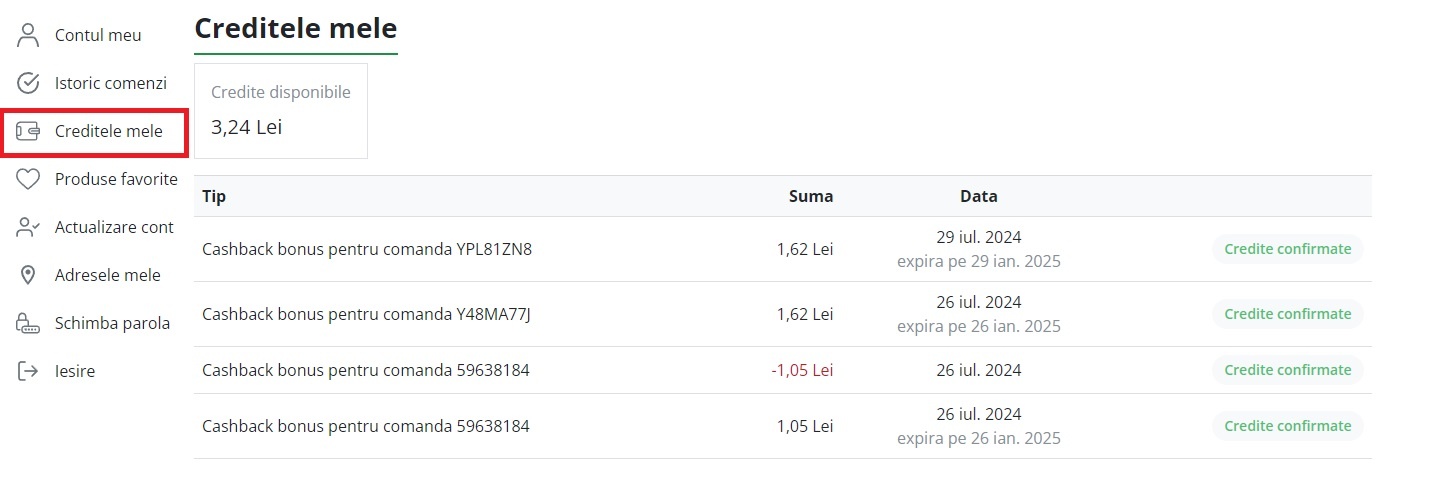Screen dimensions: 1434x478
Task: Click the Suma column header
Action: click(x=811, y=196)
